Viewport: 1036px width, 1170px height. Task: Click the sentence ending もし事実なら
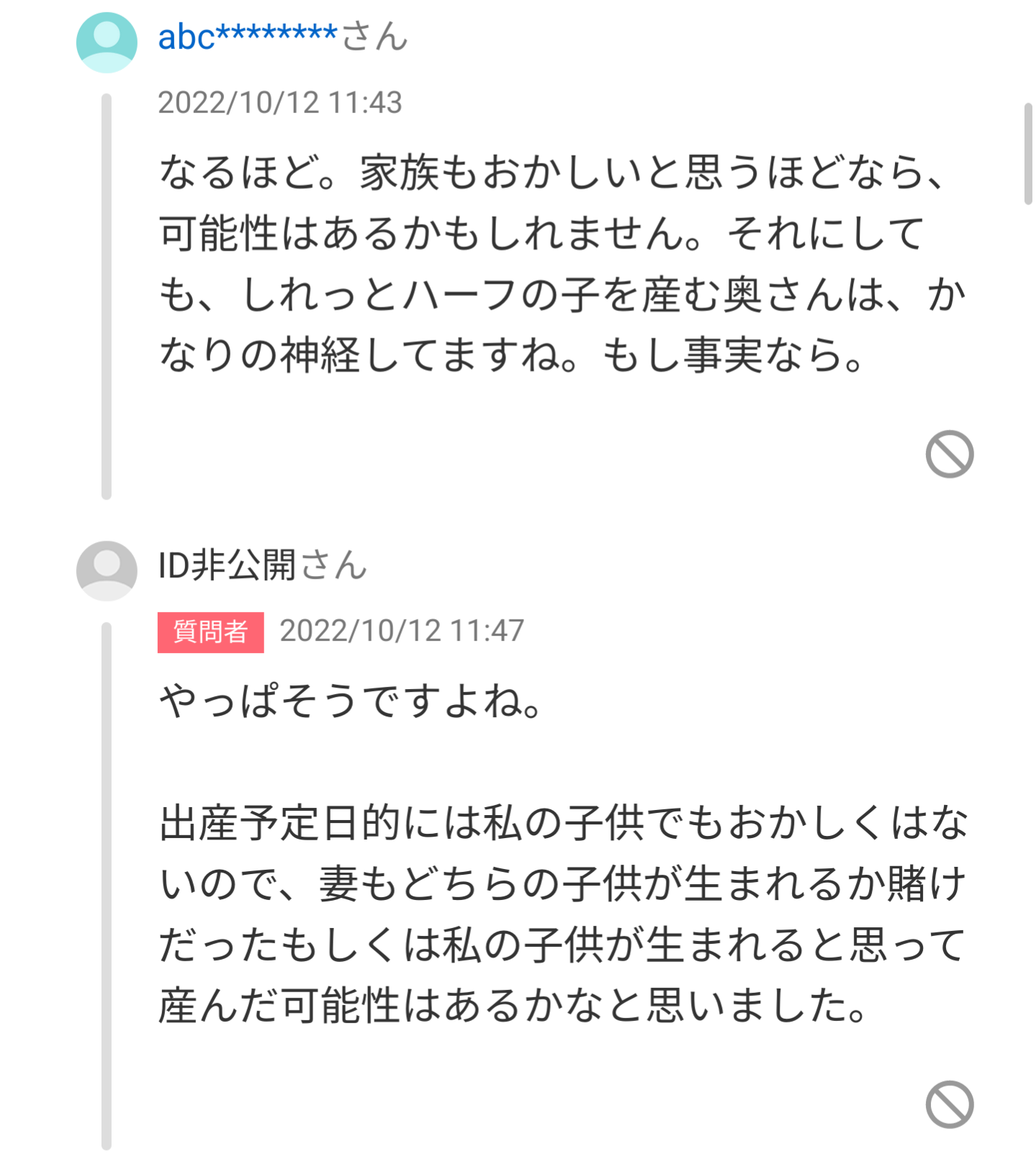[x=734, y=355]
